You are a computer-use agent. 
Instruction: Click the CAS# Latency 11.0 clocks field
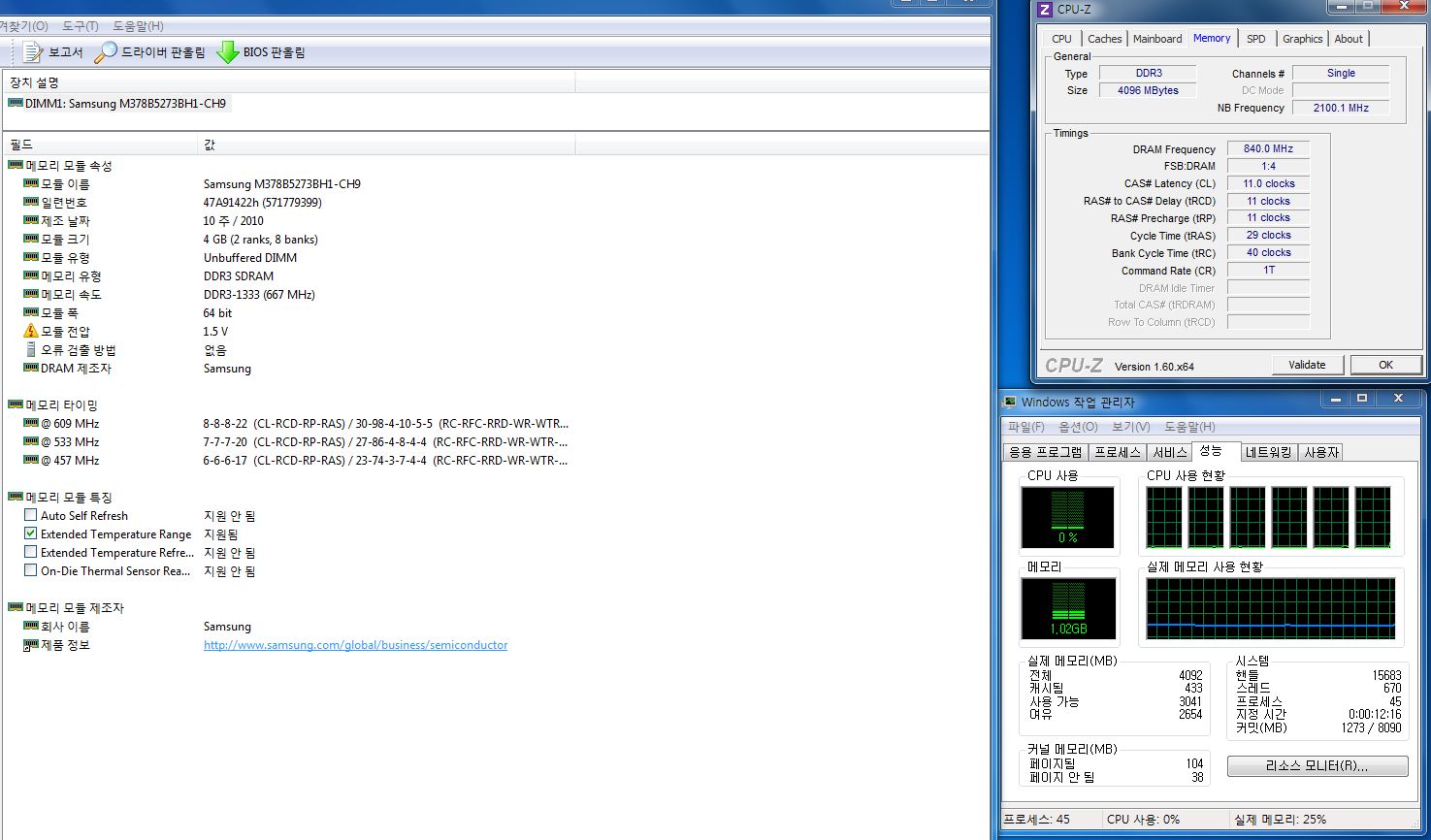(x=1268, y=183)
